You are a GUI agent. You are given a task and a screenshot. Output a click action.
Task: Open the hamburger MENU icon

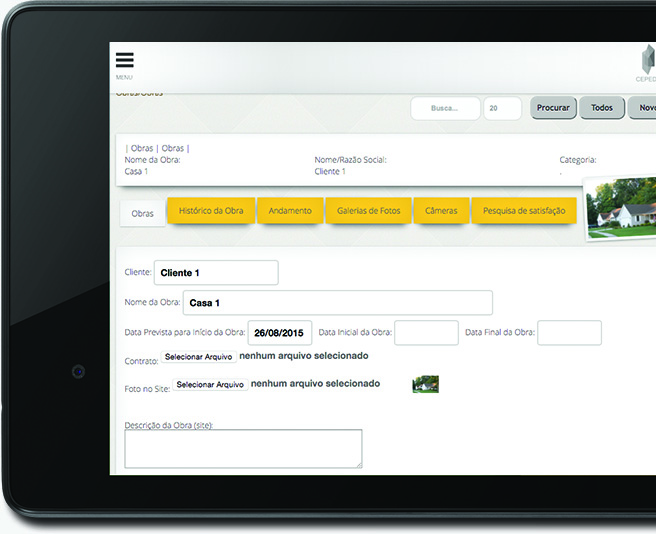point(124,61)
